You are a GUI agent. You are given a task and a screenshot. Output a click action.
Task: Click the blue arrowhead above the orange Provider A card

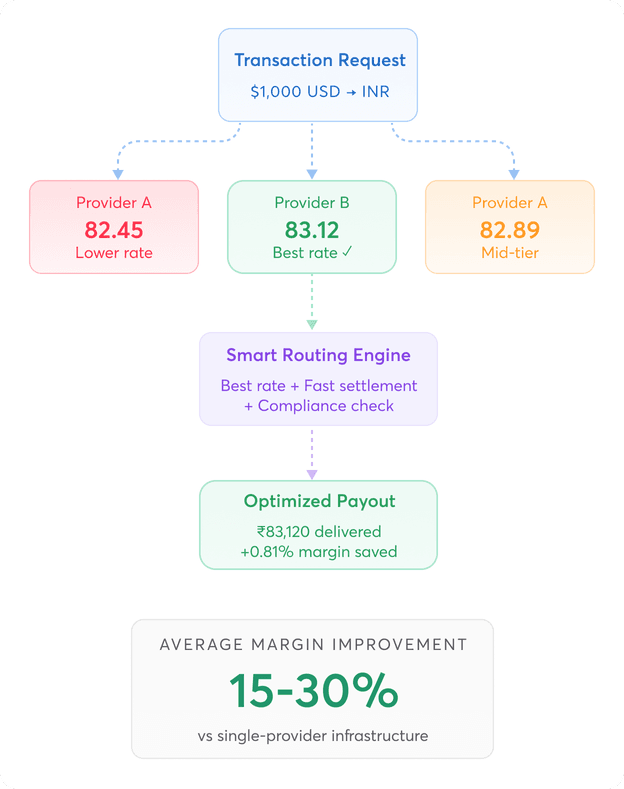click(x=515, y=174)
